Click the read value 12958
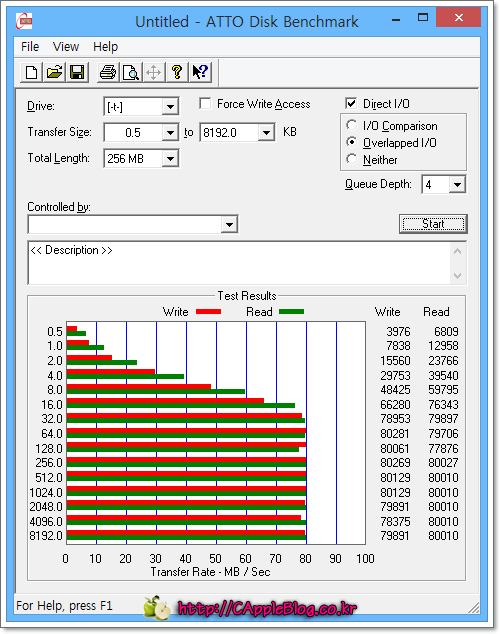The image size is (500, 634). [443, 346]
